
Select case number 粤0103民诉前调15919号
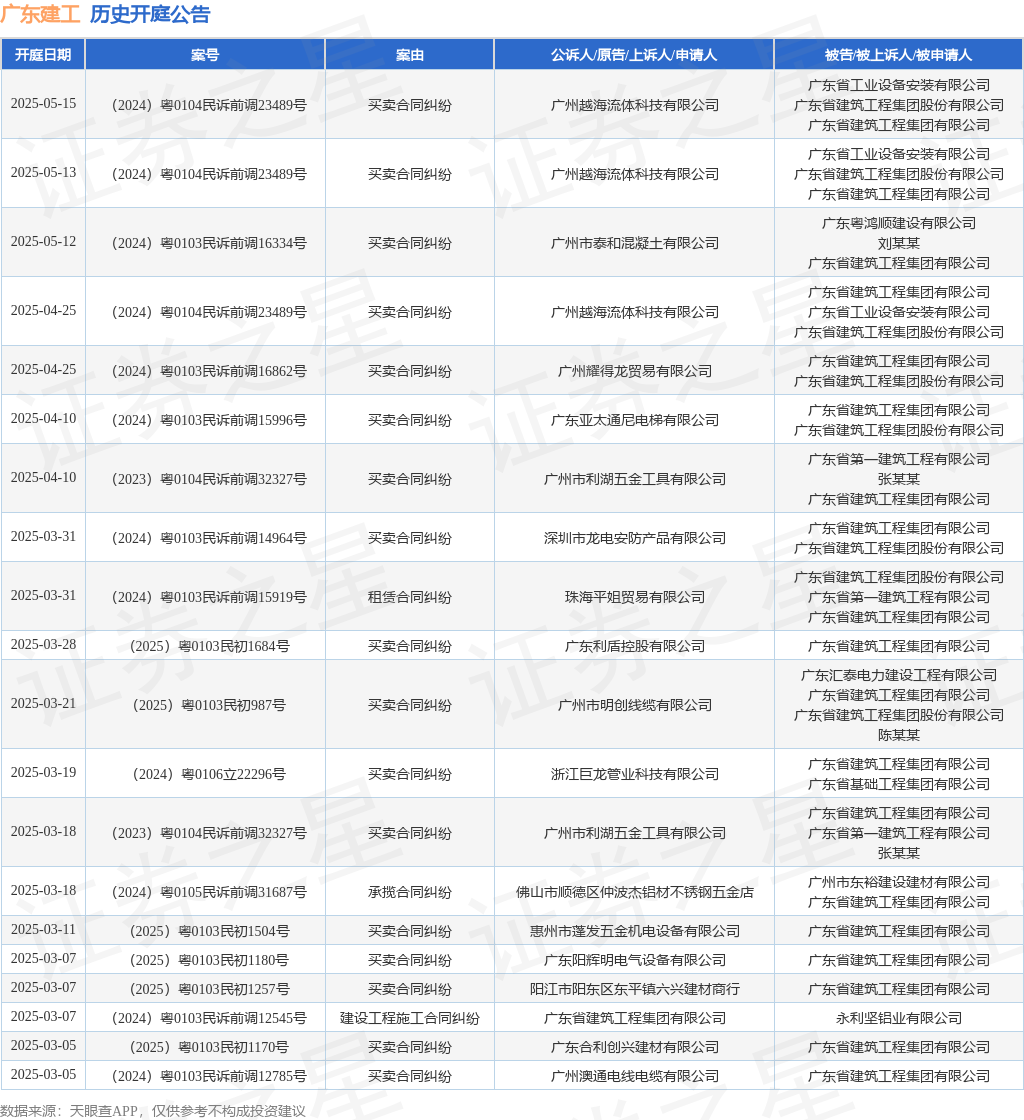pyautogui.click(x=209, y=597)
